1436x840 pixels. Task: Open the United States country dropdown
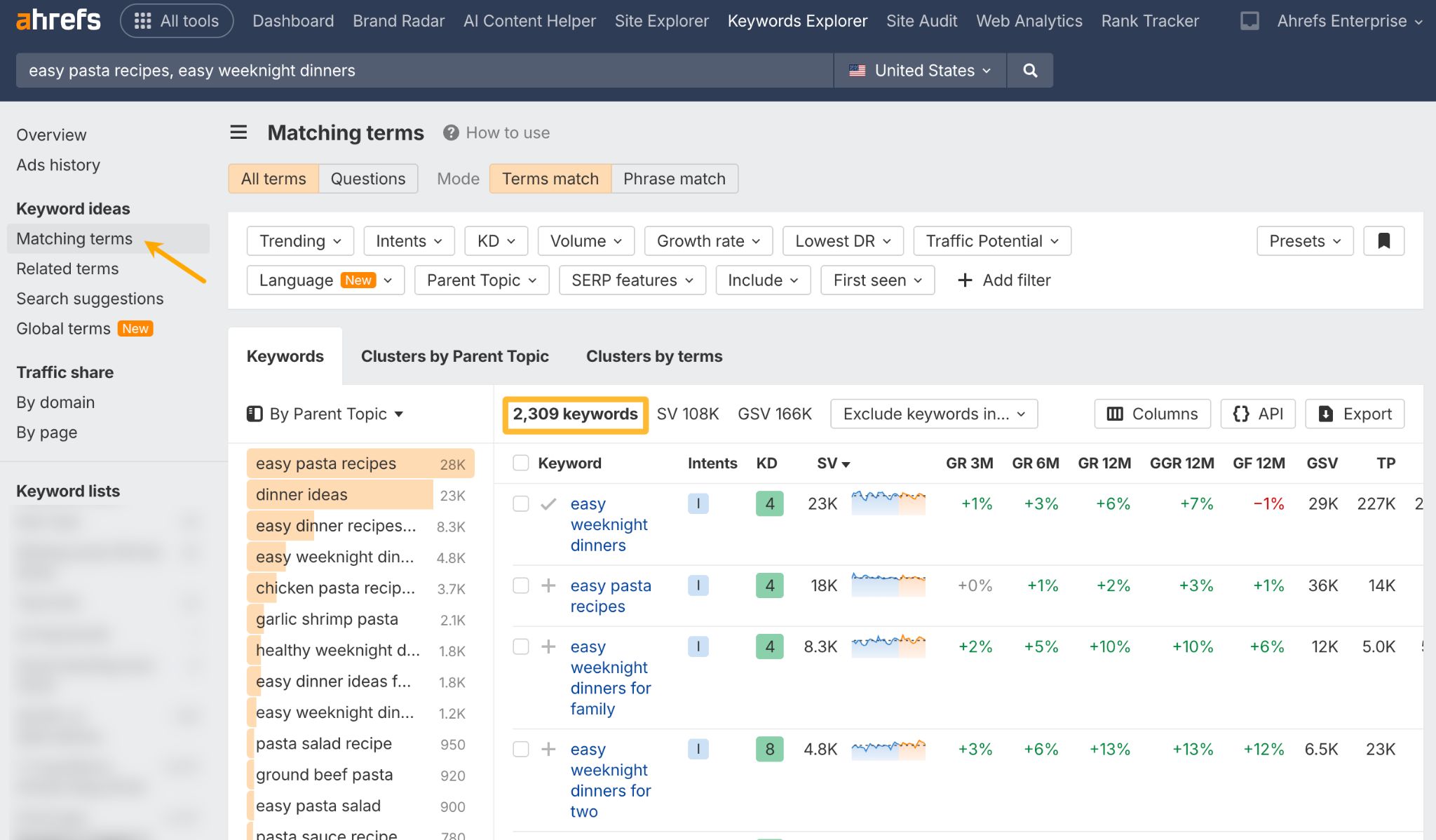[919, 70]
